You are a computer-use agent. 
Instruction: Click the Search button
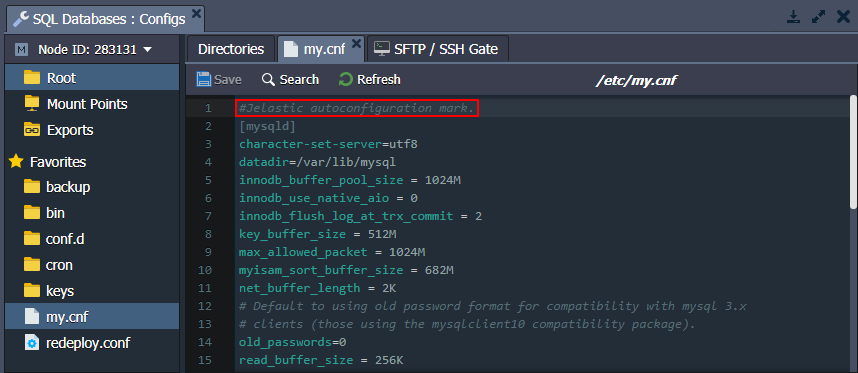tap(290, 80)
